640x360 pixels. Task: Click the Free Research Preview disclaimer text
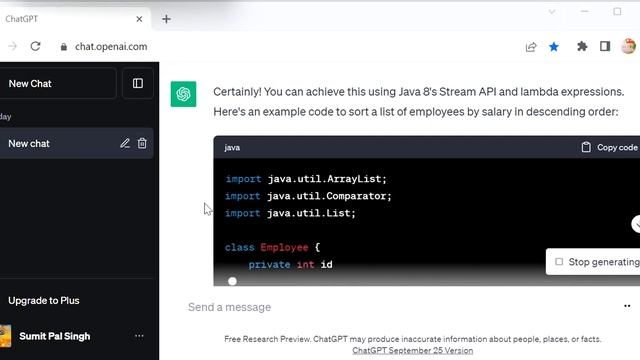(413, 339)
